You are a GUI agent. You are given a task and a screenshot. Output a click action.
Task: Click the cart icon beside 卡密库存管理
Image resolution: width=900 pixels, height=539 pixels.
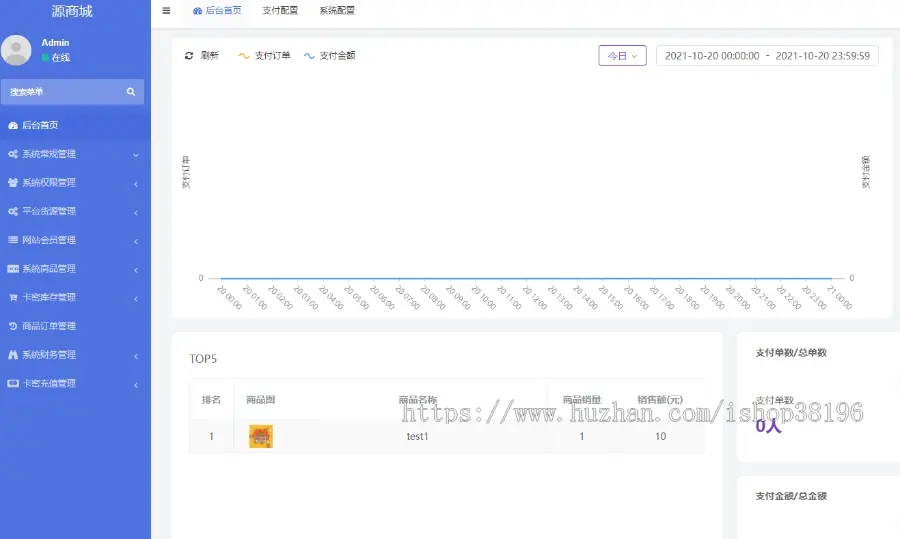pos(13,298)
